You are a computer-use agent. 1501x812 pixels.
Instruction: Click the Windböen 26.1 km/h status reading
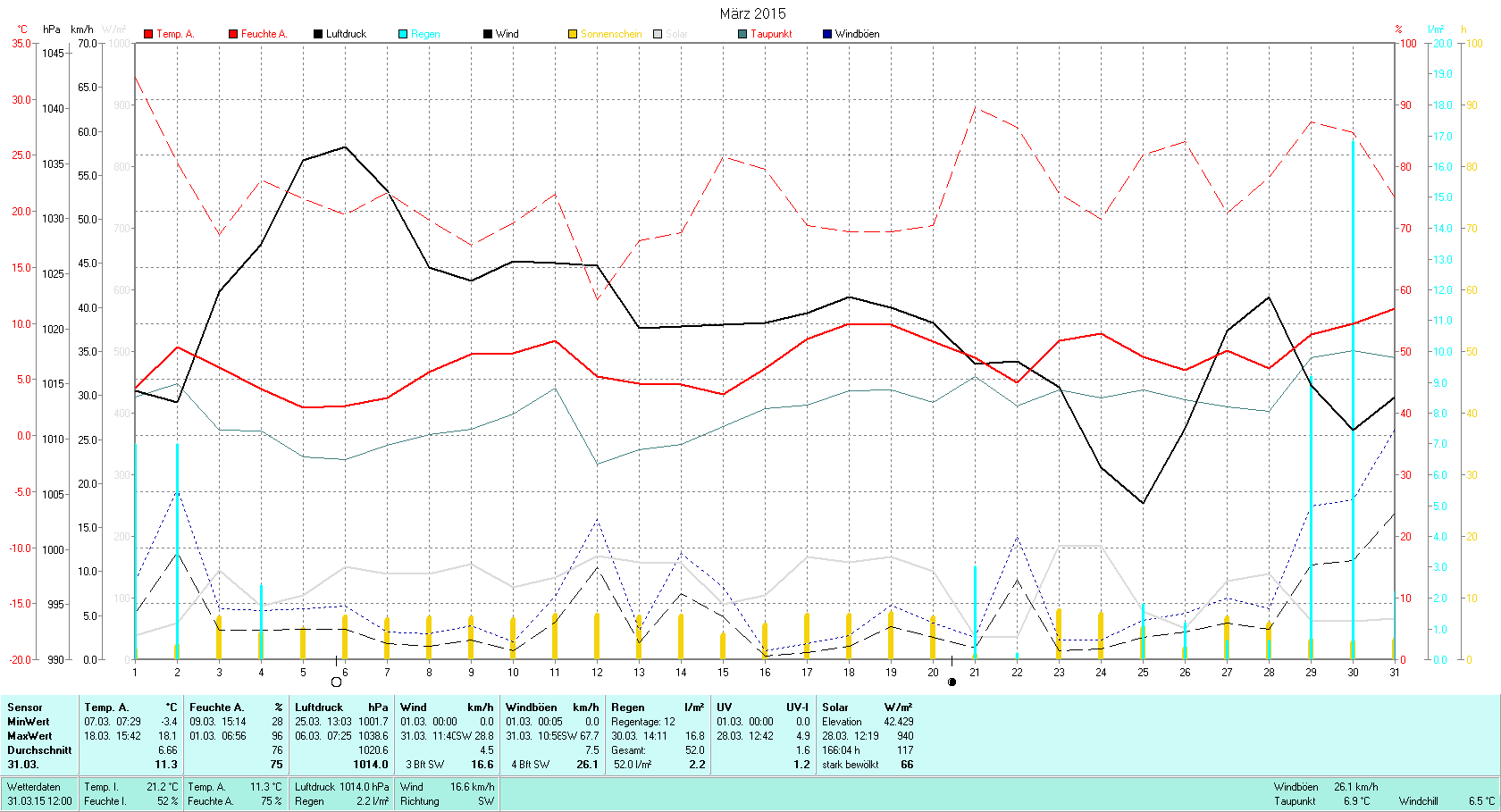click(x=1326, y=787)
